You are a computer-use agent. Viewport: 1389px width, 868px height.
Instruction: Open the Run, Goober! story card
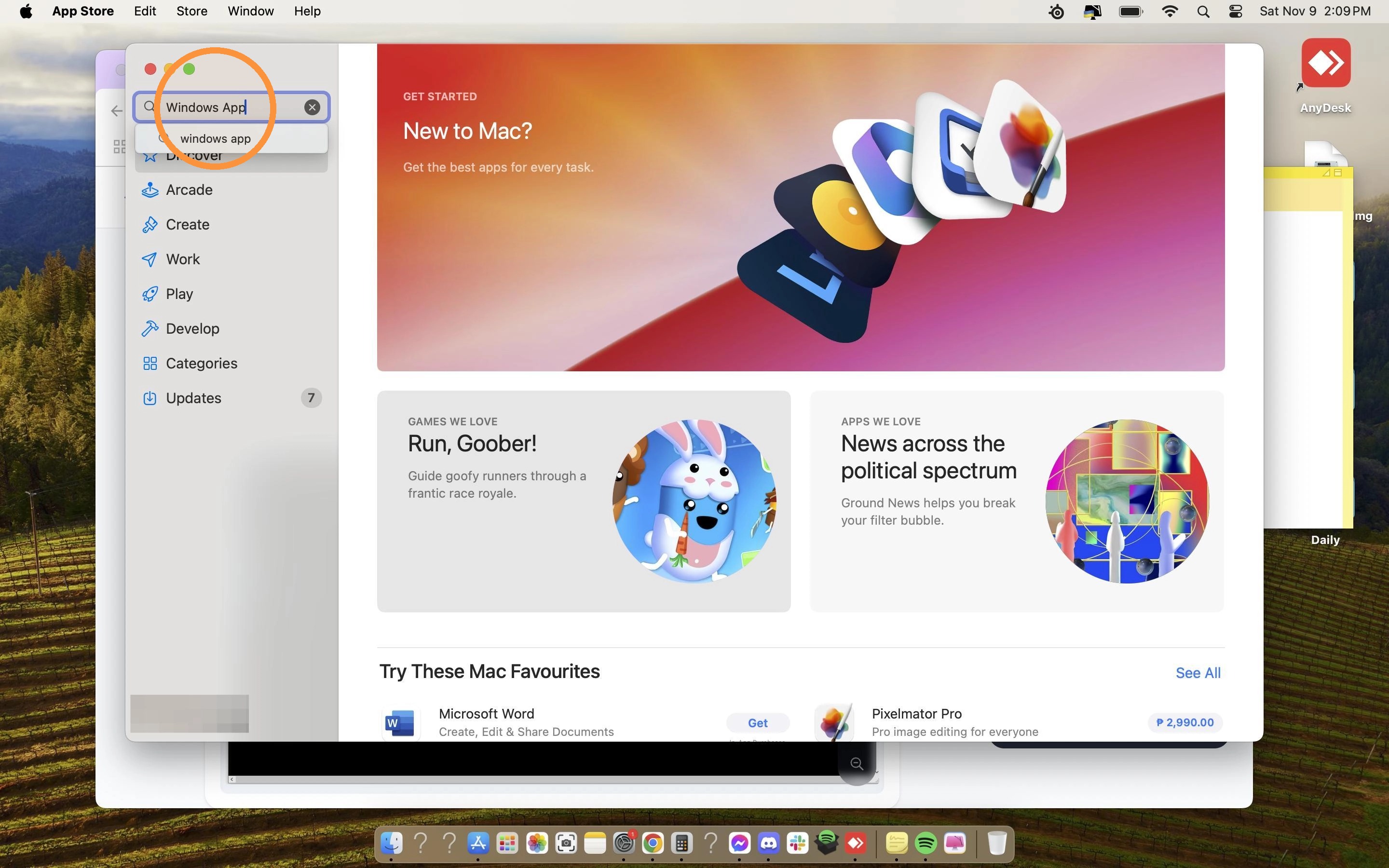(x=584, y=501)
